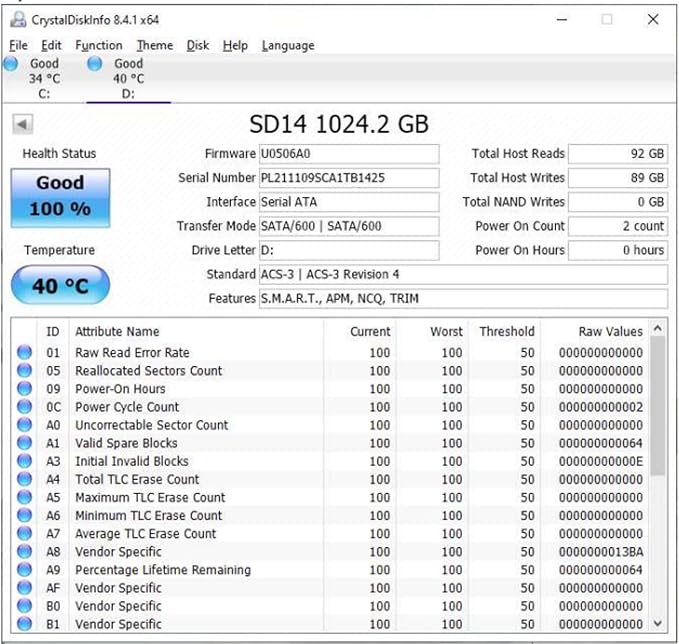679x644 pixels.
Task: Click status orb for Reallocated Sectors Count
Action: [25, 371]
